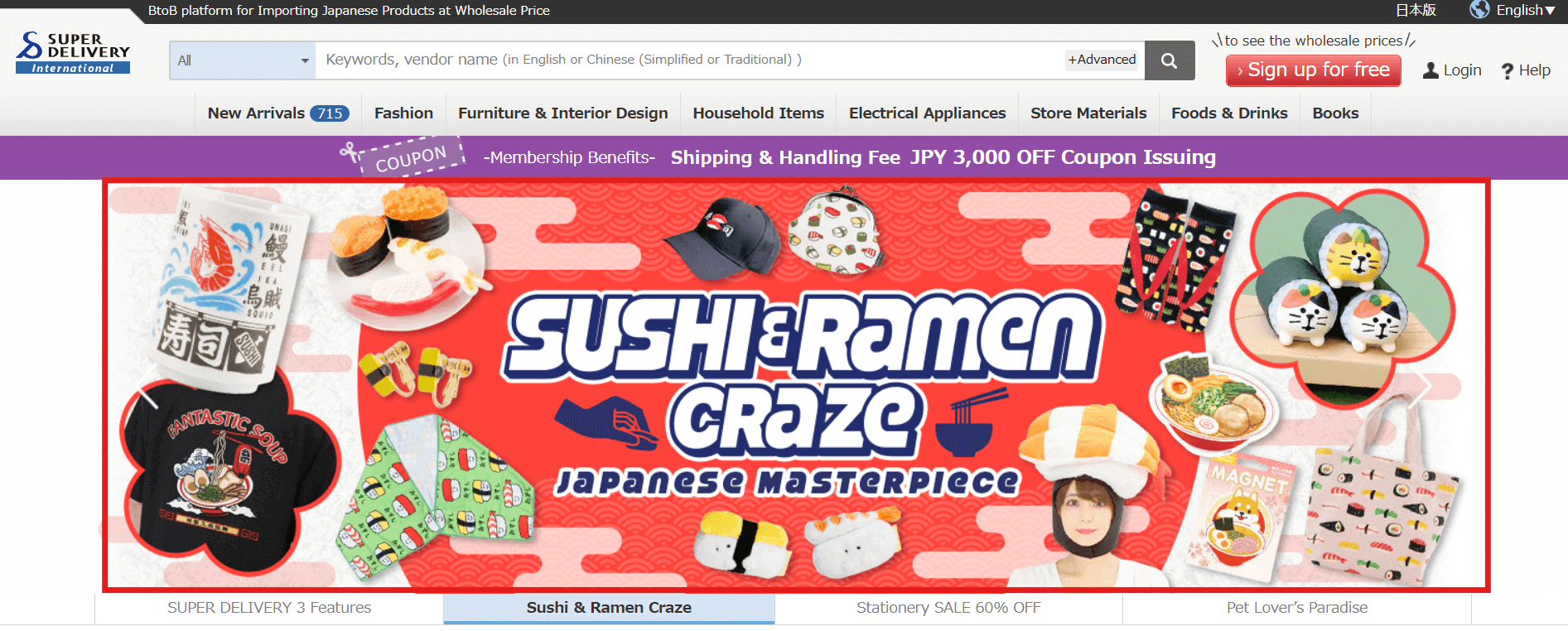Open the shipping fee coupon banner text
This screenshot has width=1568, height=631.
(943, 157)
